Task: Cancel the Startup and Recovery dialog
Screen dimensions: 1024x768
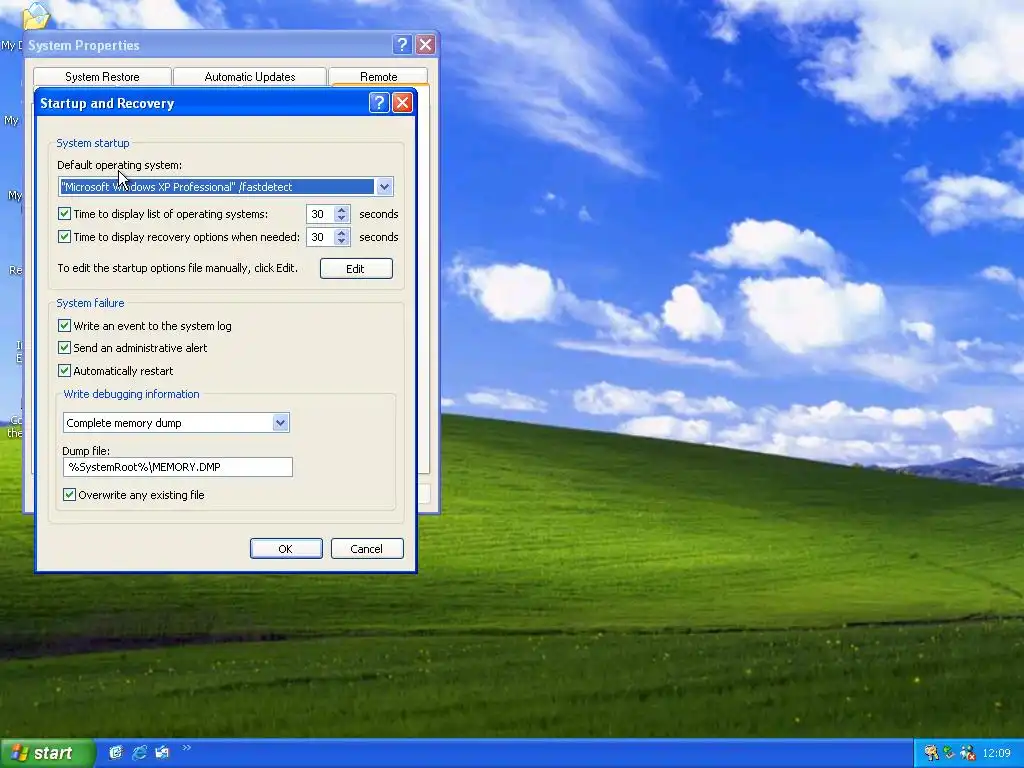Action: (367, 549)
